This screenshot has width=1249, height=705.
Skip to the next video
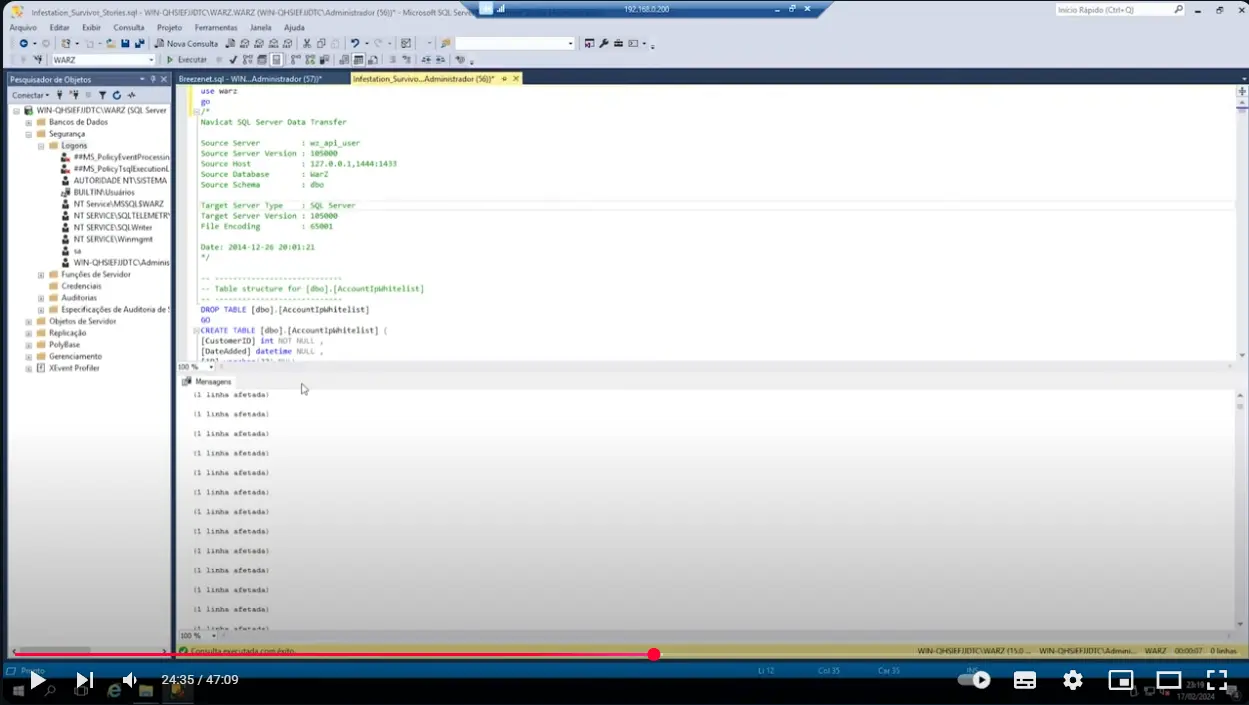[x=85, y=680]
